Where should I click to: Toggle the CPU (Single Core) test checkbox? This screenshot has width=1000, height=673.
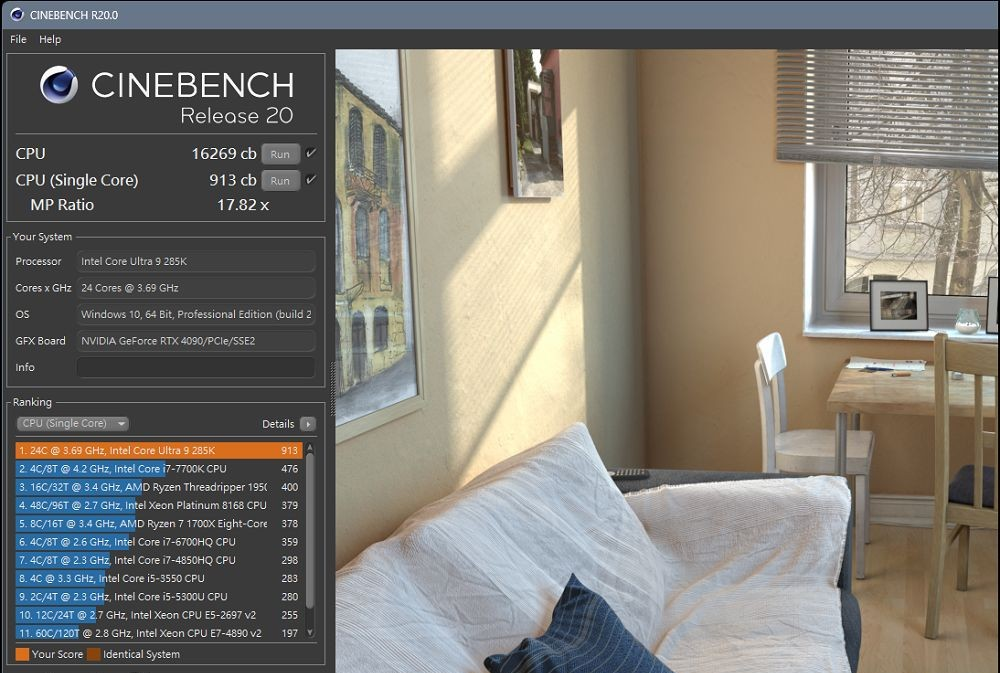coord(311,180)
